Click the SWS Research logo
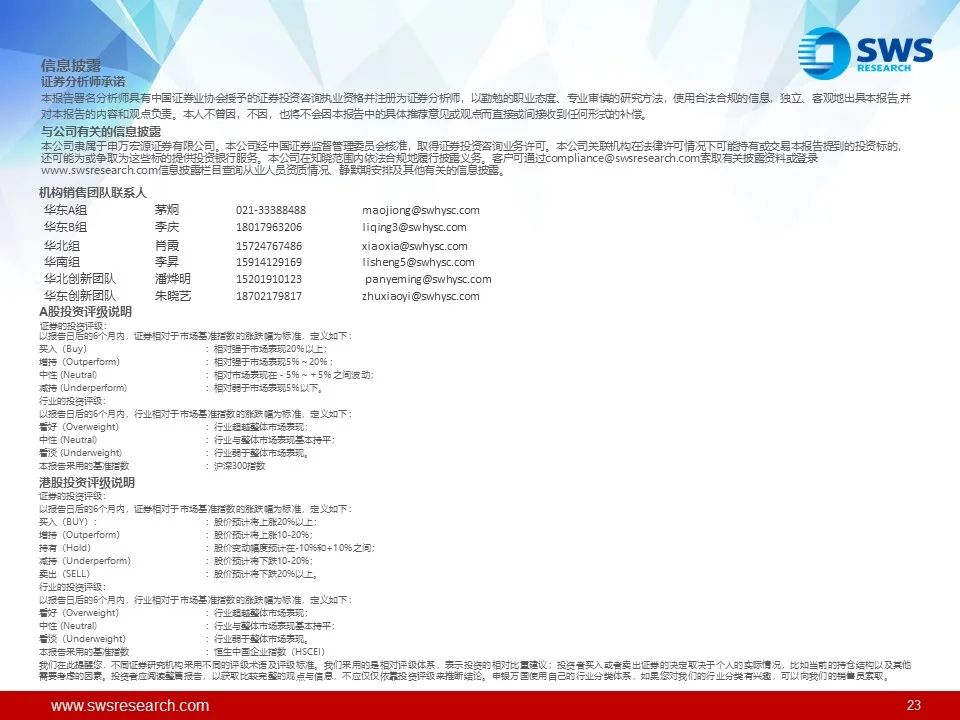The image size is (960, 720). [865, 53]
